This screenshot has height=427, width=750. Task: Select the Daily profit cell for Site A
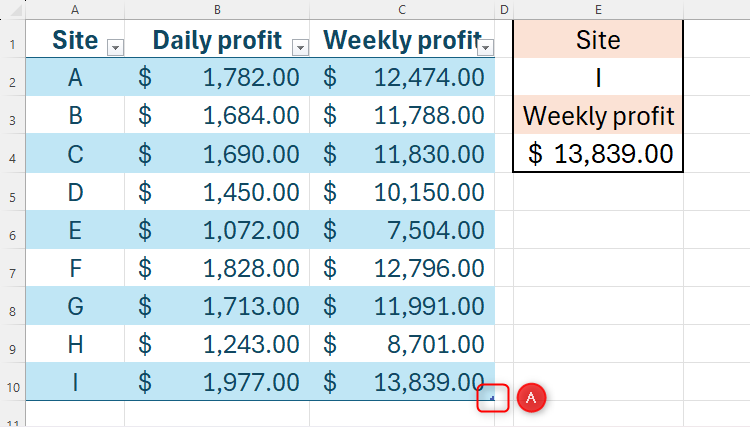click(217, 78)
